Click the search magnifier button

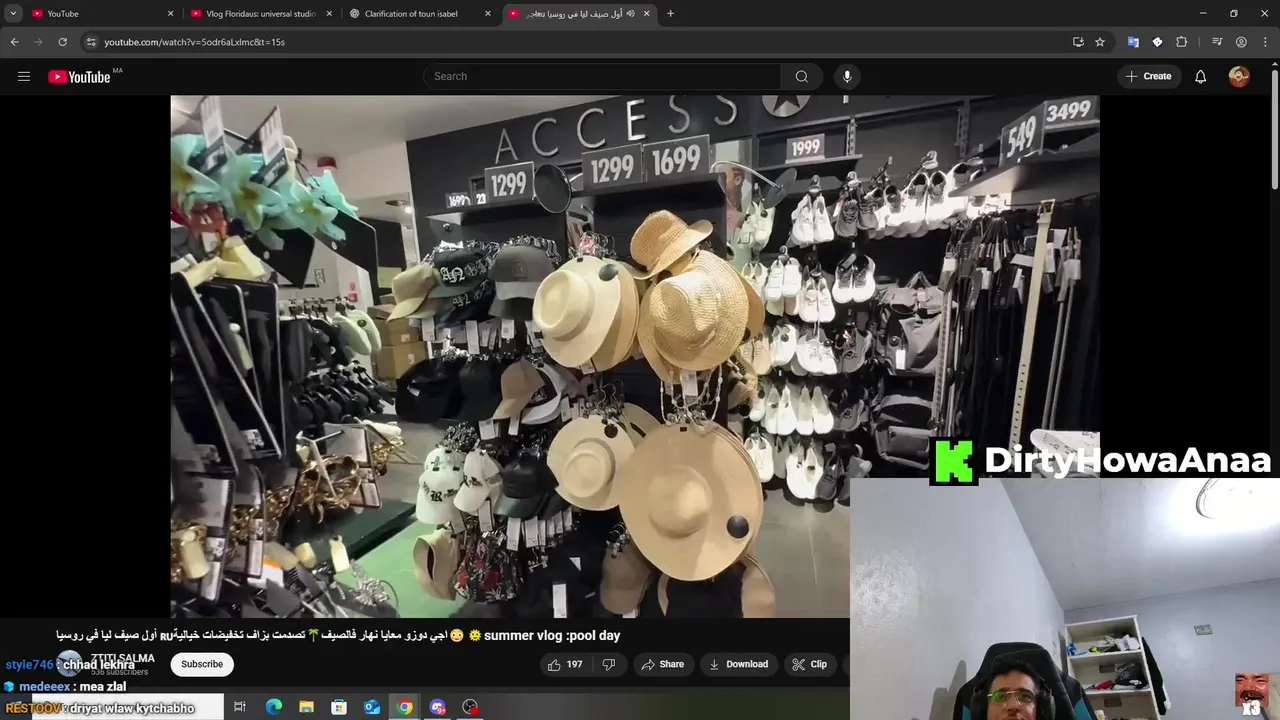tap(802, 77)
